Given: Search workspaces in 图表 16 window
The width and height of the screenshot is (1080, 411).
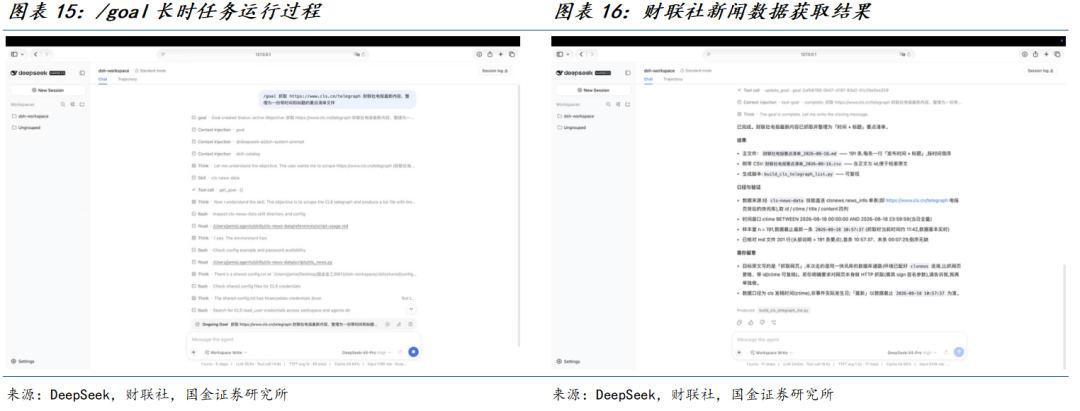Looking at the screenshot, I should pos(608,105).
